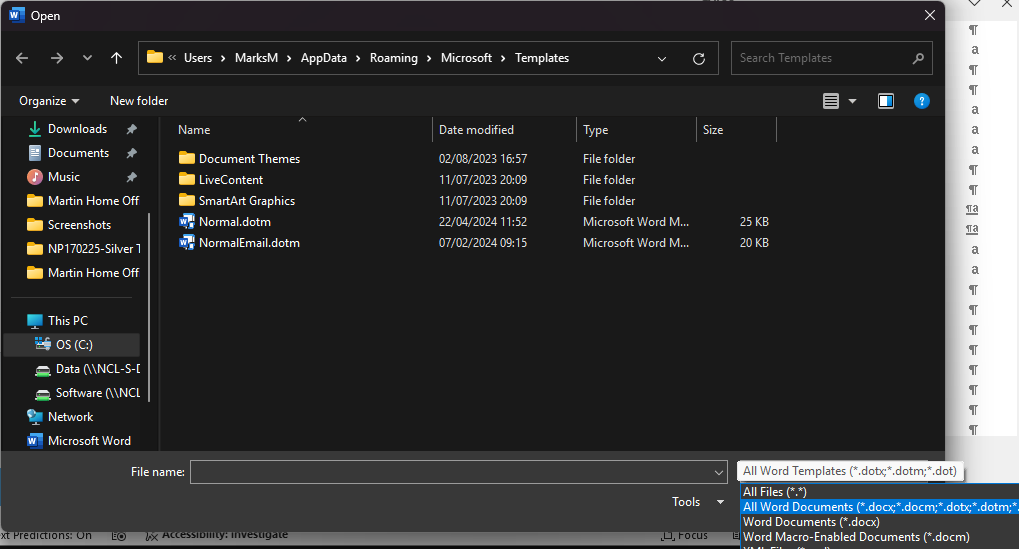Open Downloads in the navigation pane
1019x549 pixels.
[77, 129]
